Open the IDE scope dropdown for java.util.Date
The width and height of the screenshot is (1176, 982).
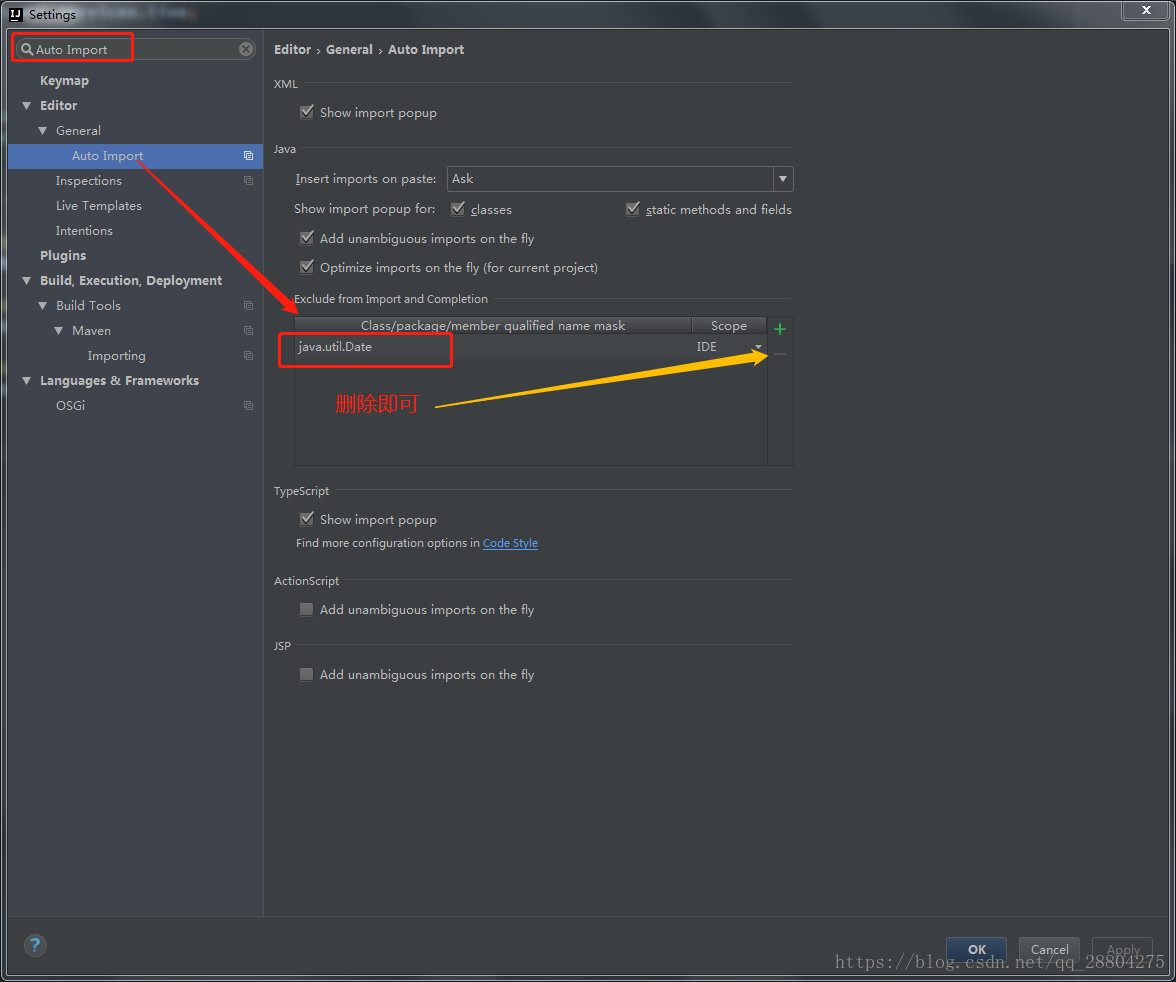coord(758,347)
